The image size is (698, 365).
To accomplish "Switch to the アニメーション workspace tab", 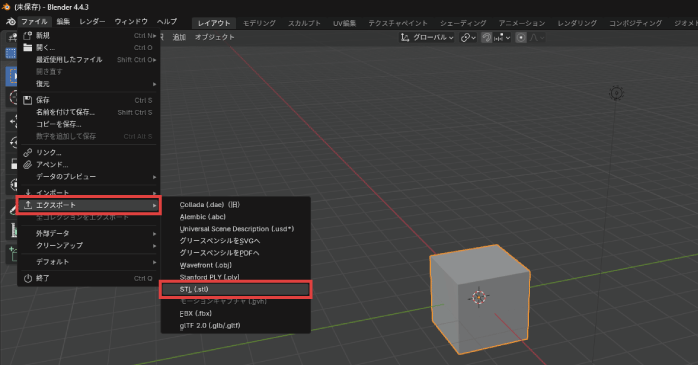I will click(x=522, y=23).
